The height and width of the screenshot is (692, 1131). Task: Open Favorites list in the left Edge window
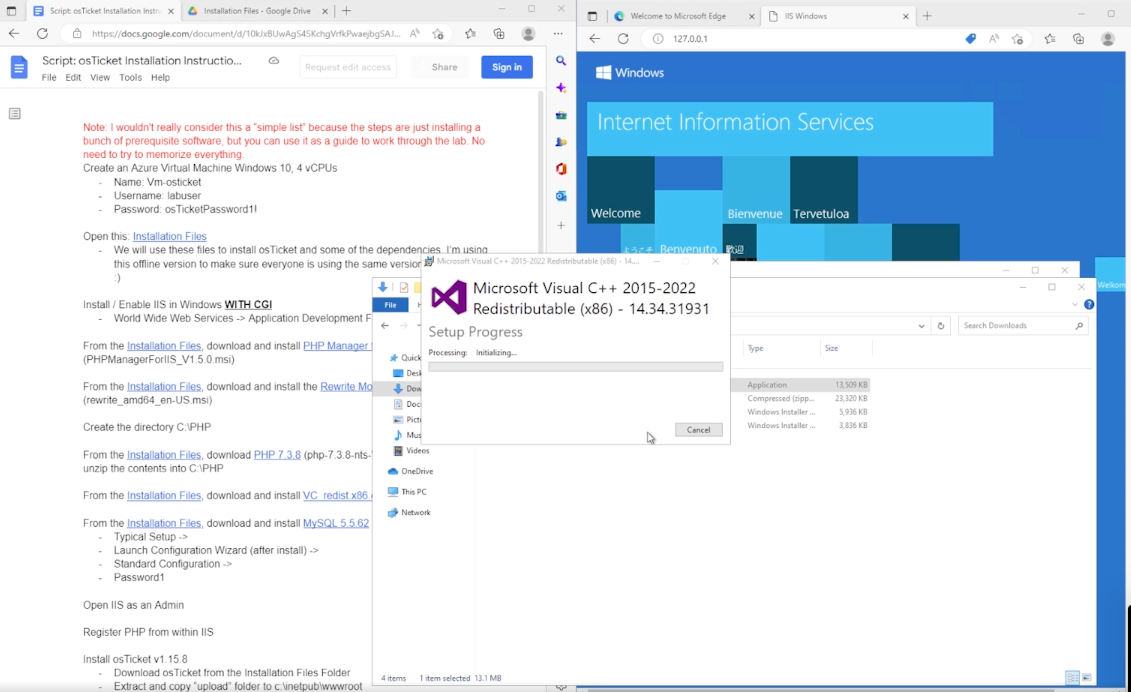(470, 33)
